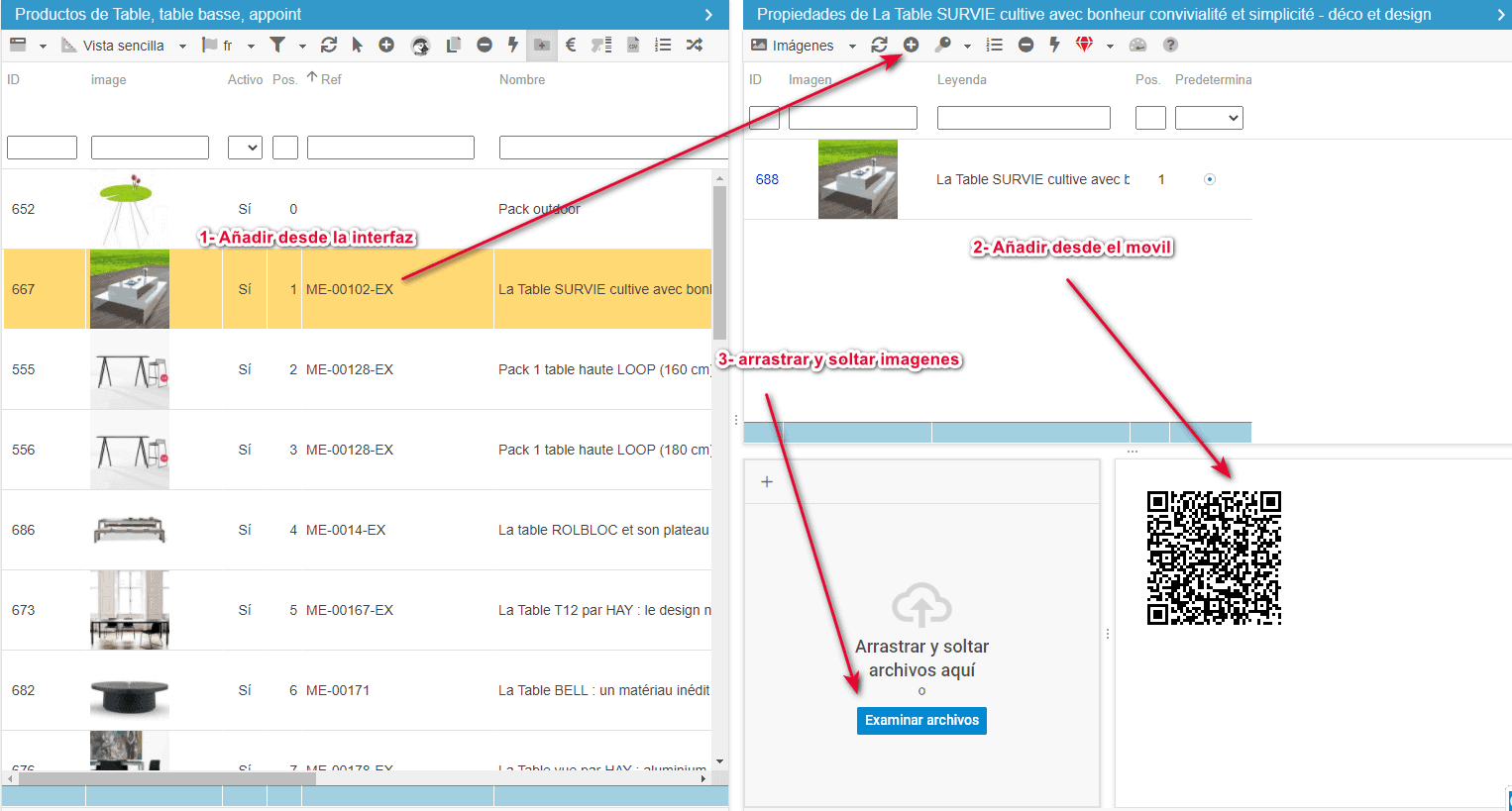Screen dimensions: 1512x811
Task: Open the fr language selector
Action: 229,46
